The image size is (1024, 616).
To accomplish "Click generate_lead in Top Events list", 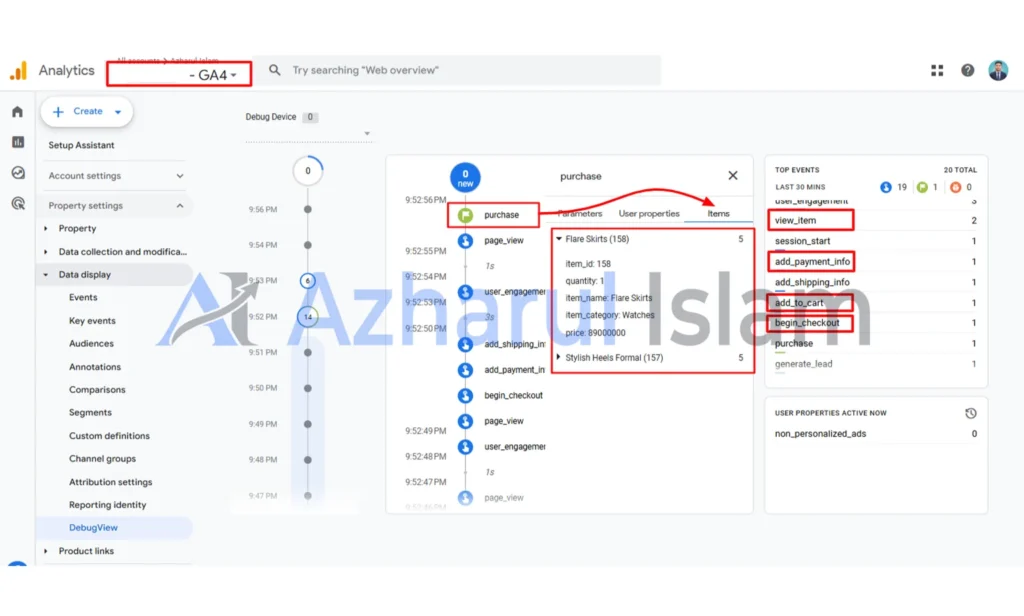I will [803, 364].
